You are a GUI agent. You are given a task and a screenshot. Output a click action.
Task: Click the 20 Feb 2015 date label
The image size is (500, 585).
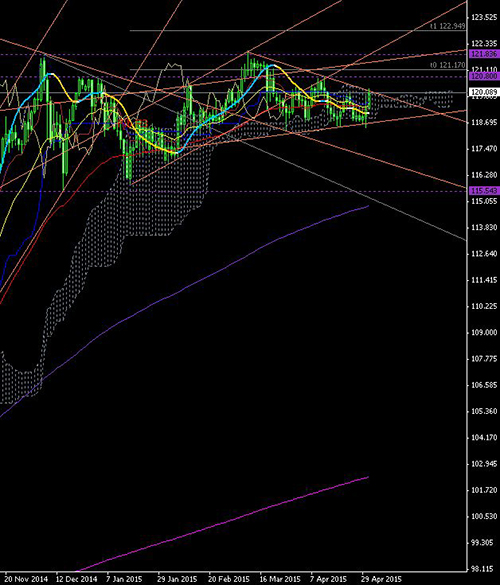click(228, 579)
